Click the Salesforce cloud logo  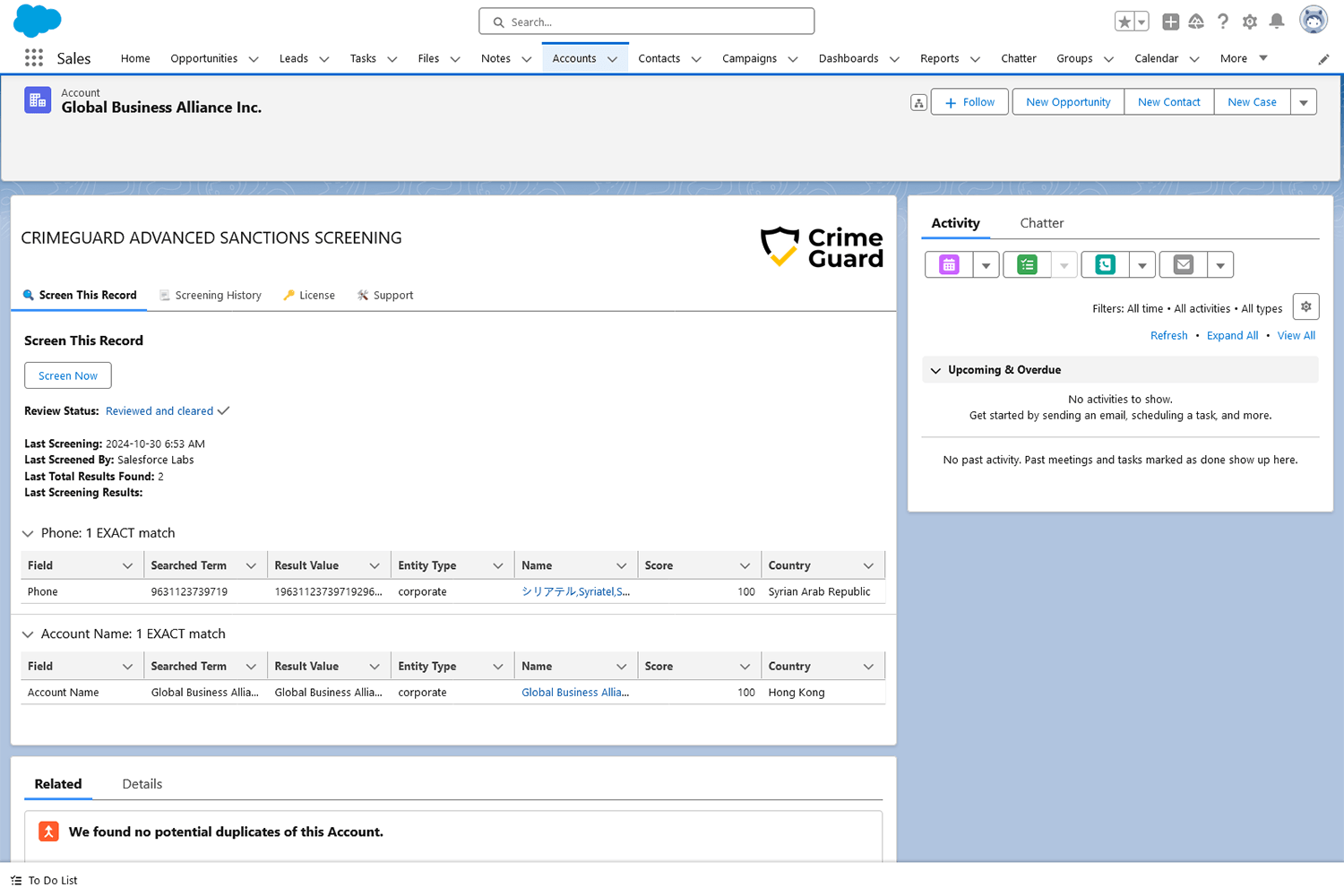tap(38, 20)
